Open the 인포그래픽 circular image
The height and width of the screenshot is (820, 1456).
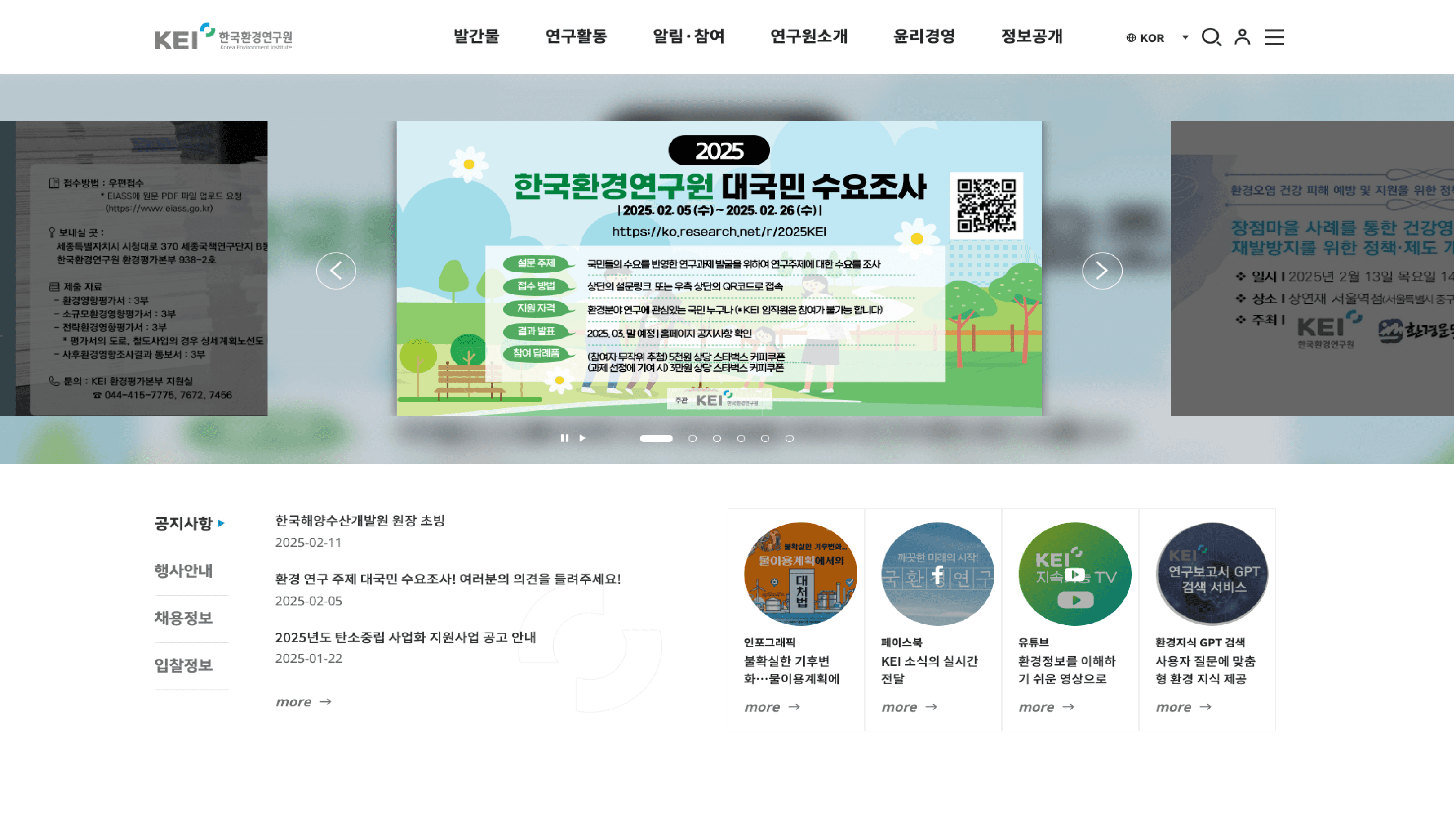click(800, 575)
